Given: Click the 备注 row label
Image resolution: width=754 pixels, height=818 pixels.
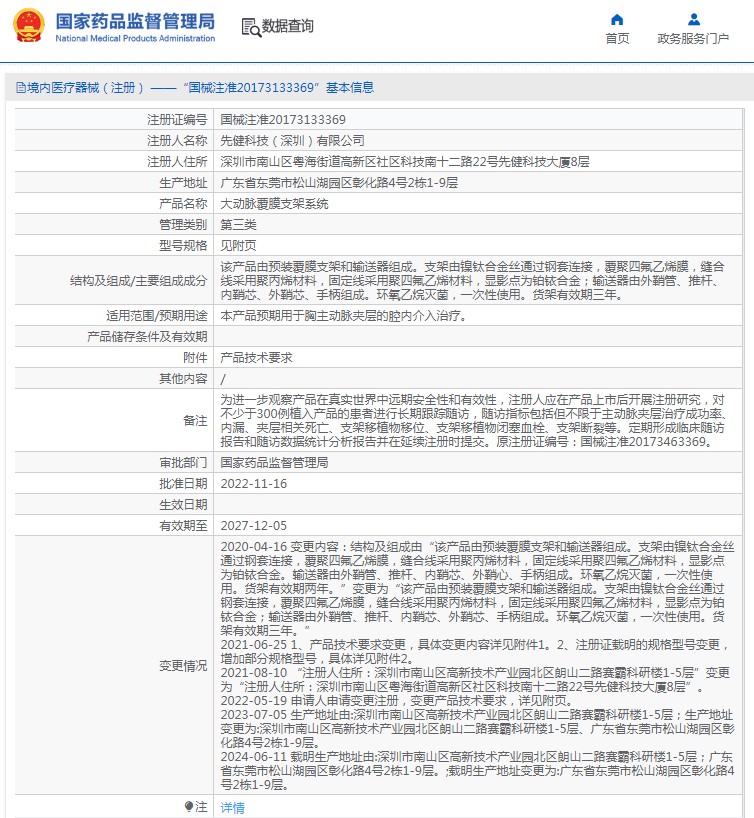Looking at the screenshot, I should click(195, 420).
